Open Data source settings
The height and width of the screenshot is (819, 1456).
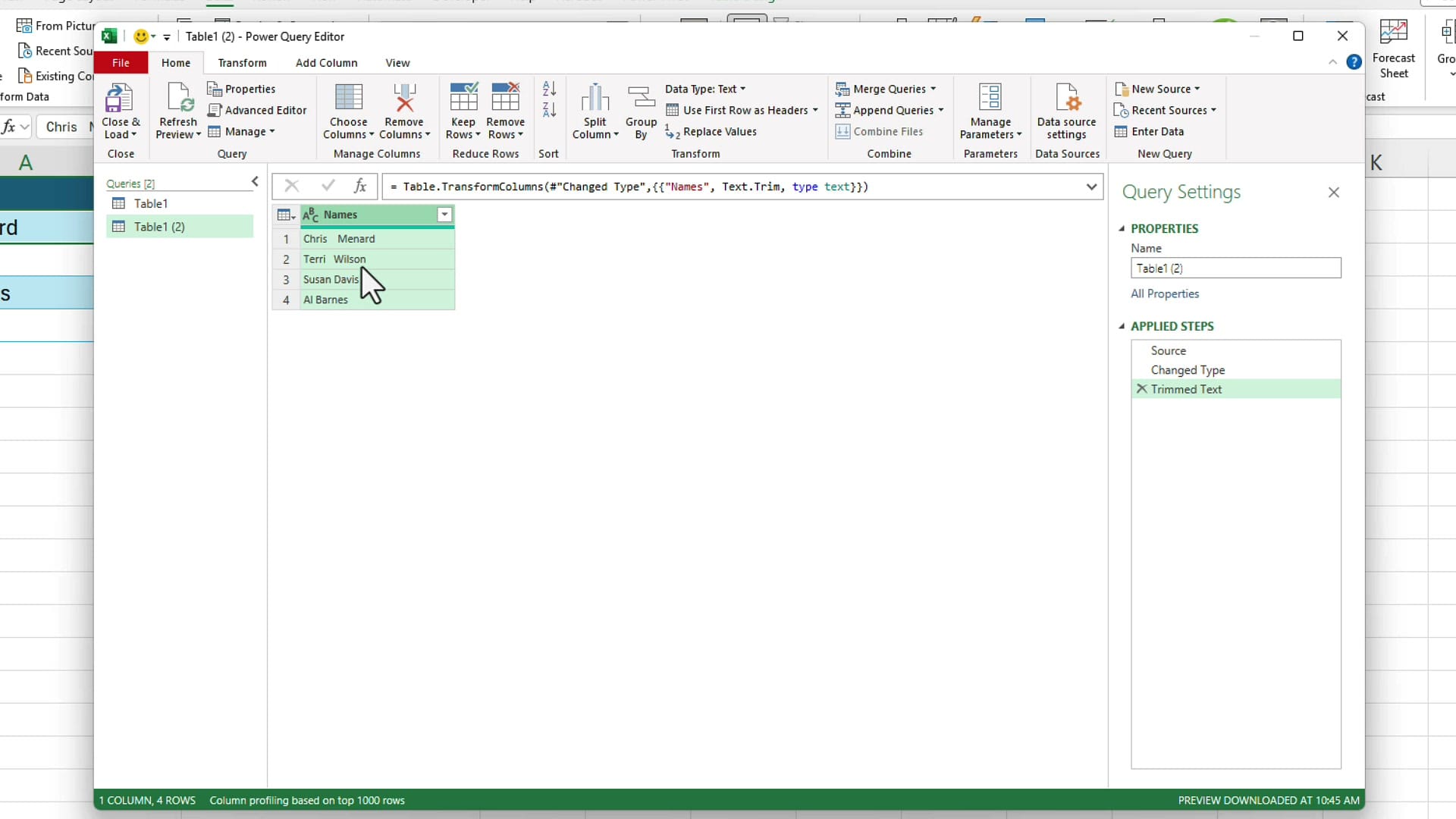[1066, 110]
